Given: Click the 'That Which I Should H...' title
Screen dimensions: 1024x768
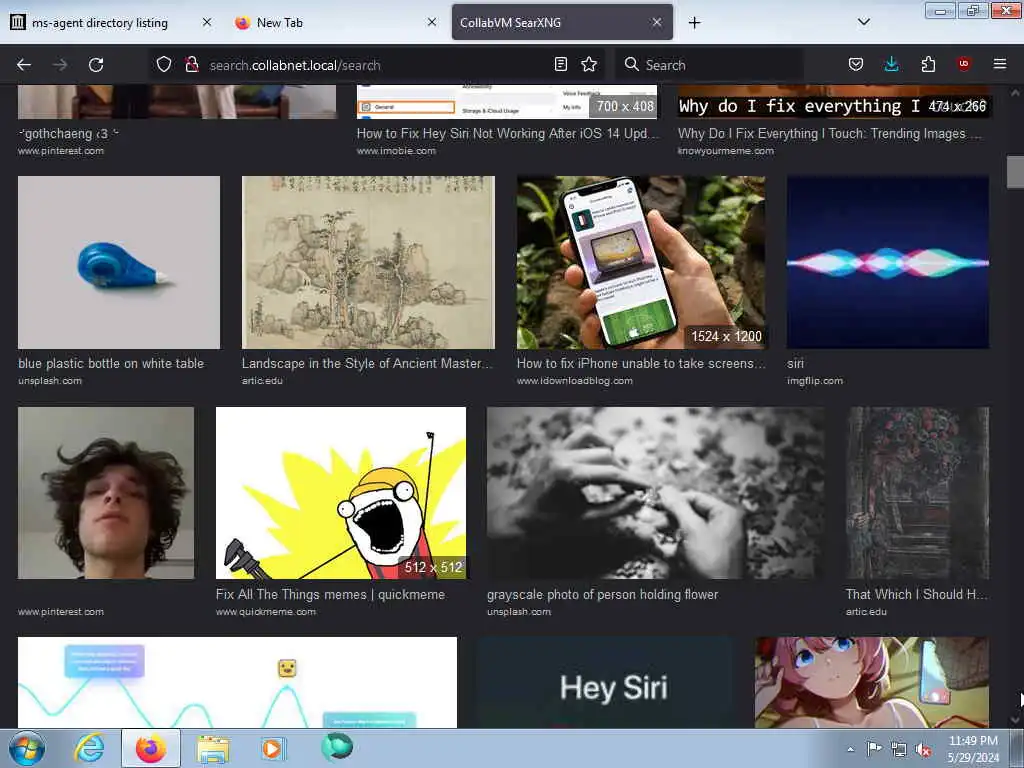Looking at the screenshot, I should [917, 594].
